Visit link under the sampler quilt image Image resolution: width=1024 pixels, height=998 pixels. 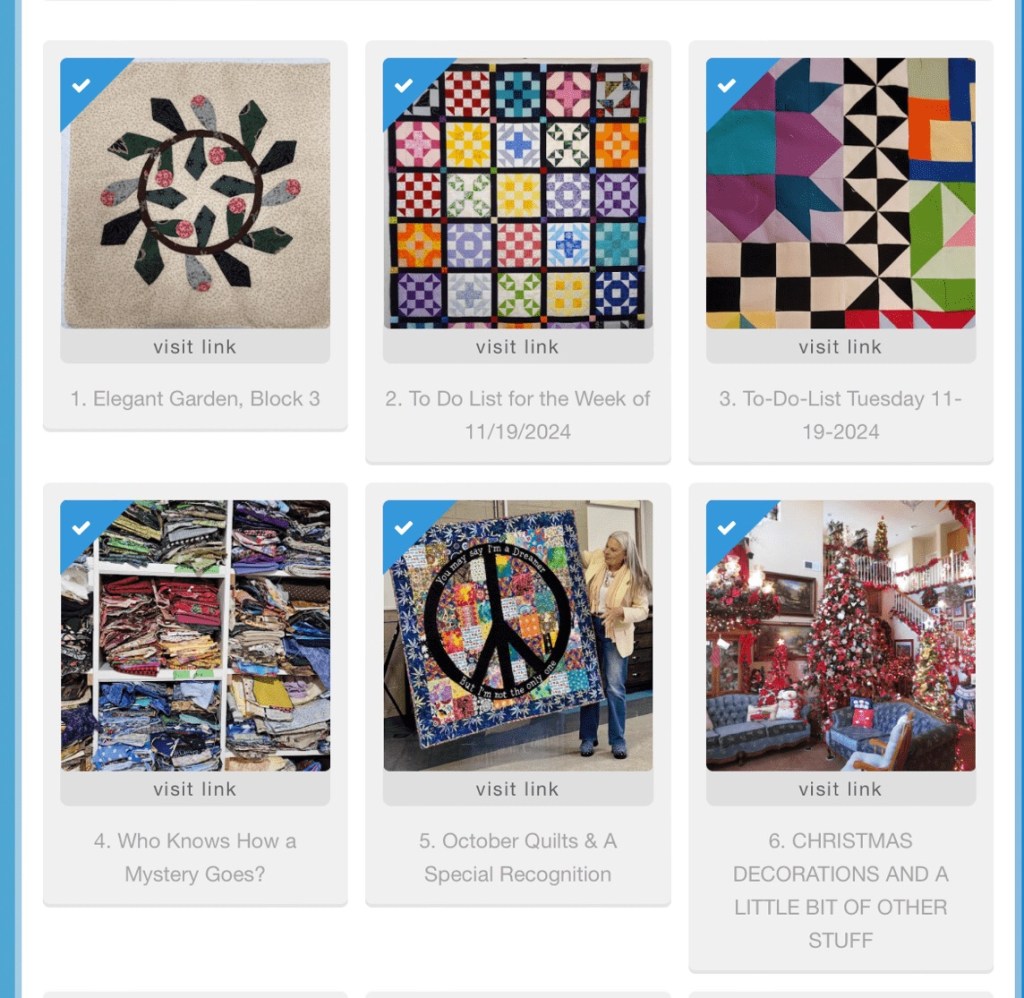tap(518, 346)
